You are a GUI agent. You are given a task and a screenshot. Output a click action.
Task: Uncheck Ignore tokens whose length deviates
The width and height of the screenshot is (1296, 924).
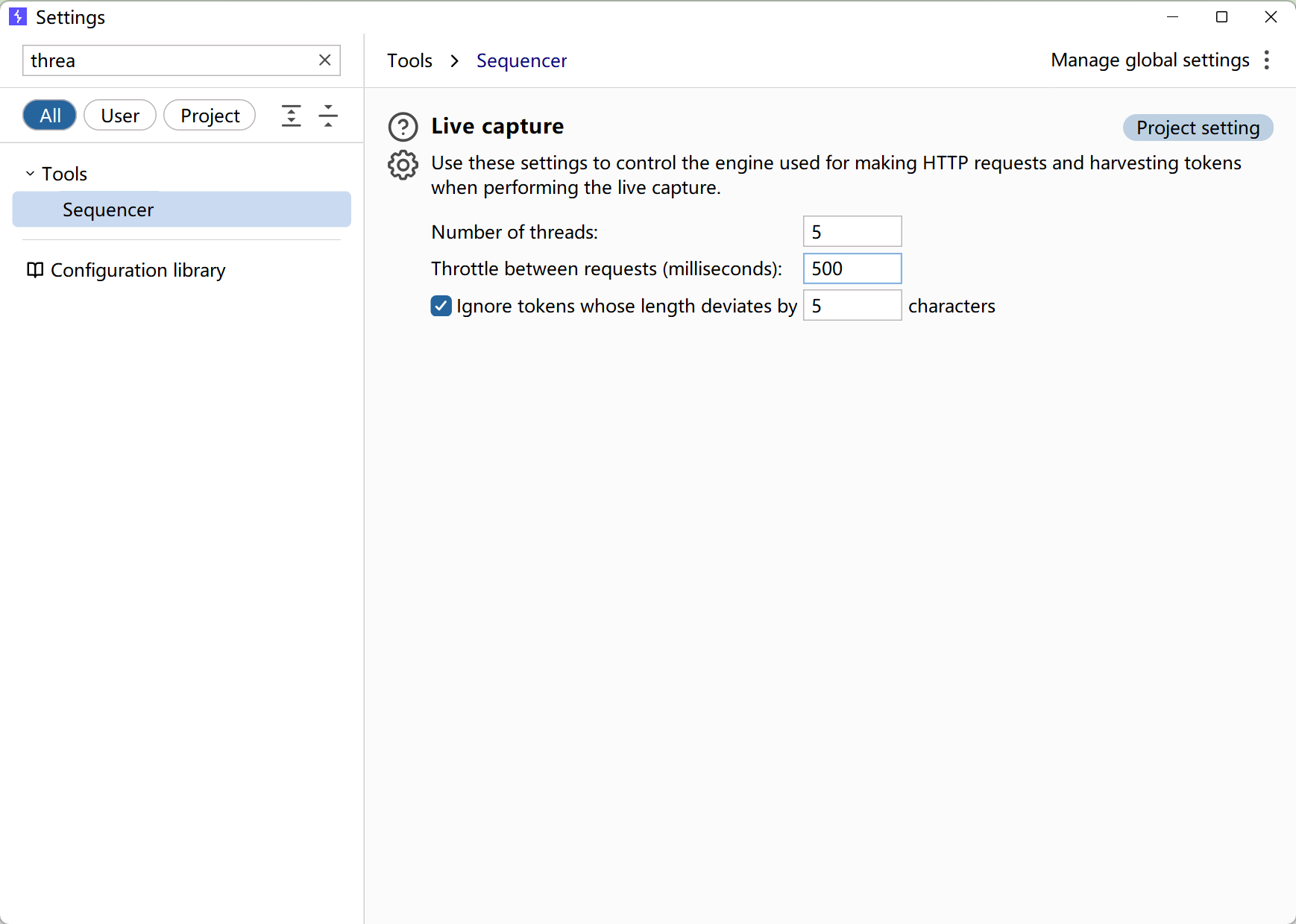coord(441,306)
